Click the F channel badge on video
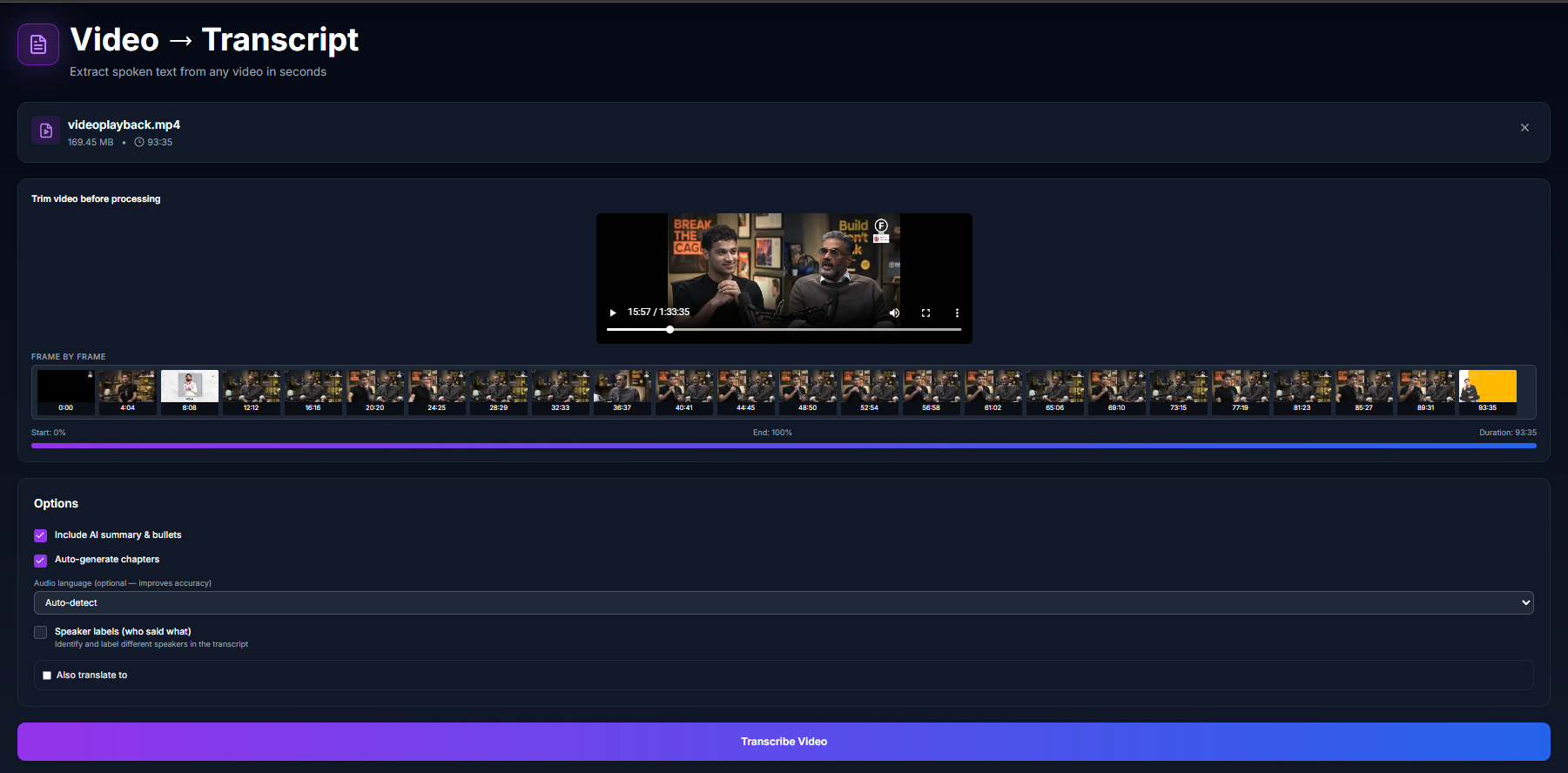1568x773 pixels. (x=881, y=225)
